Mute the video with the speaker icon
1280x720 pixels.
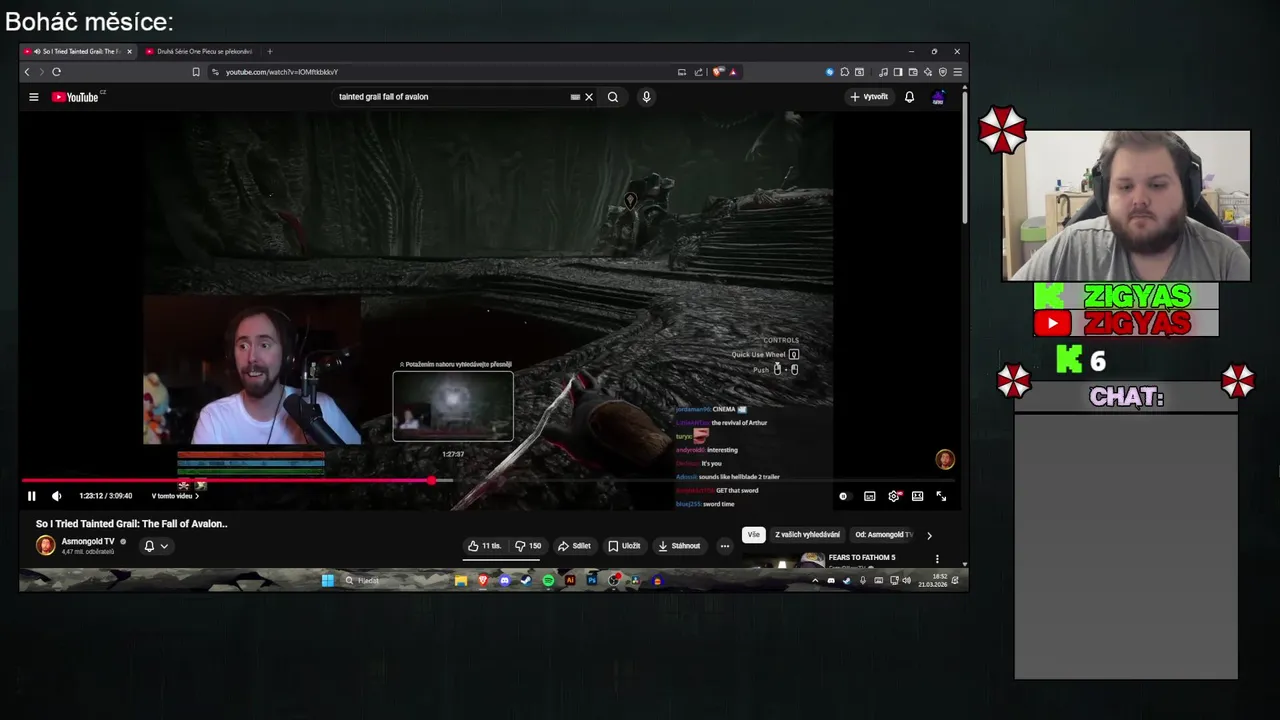coord(57,496)
